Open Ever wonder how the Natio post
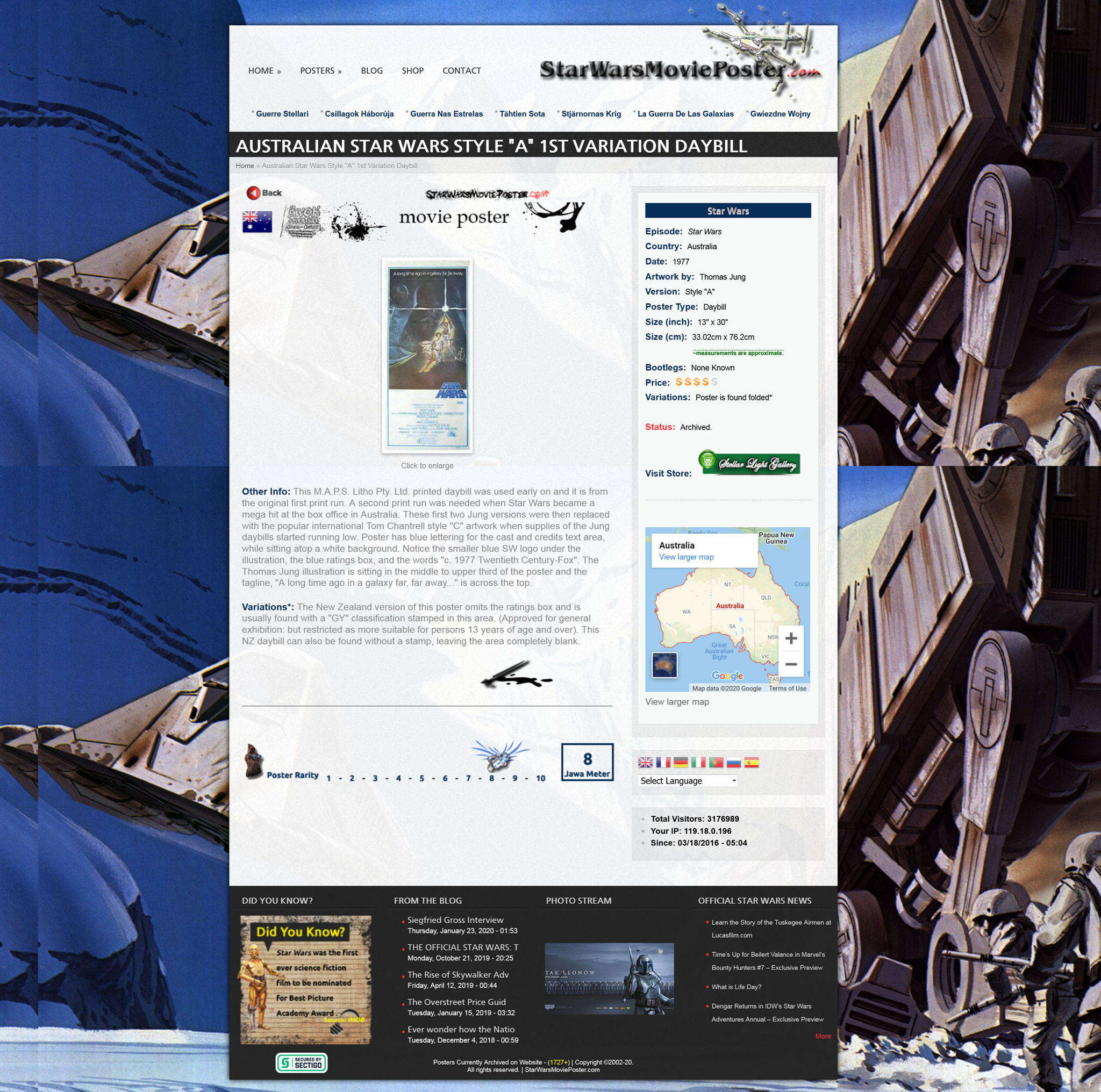 [x=461, y=1029]
